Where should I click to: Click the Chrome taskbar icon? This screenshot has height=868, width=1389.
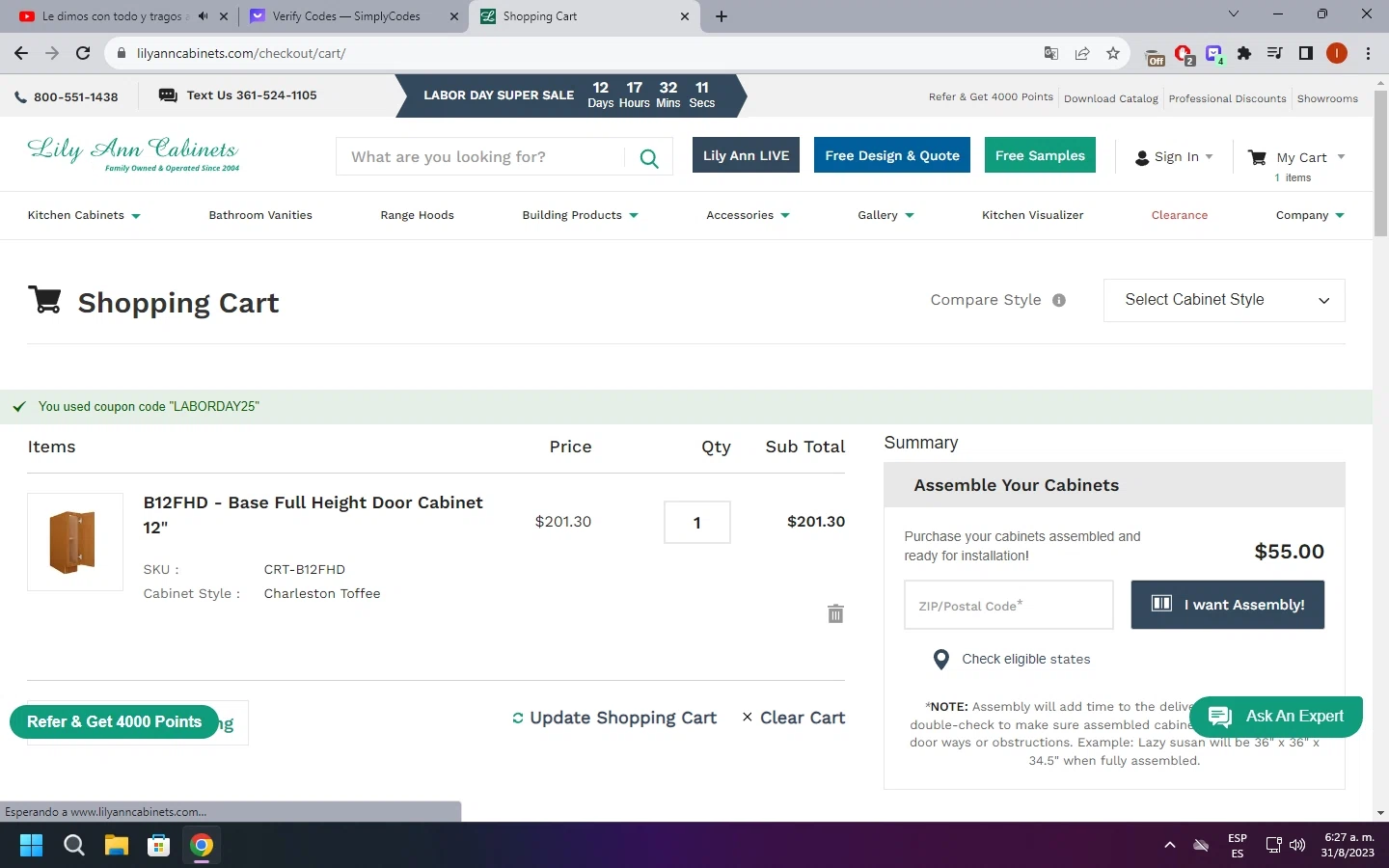coord(202,846)
